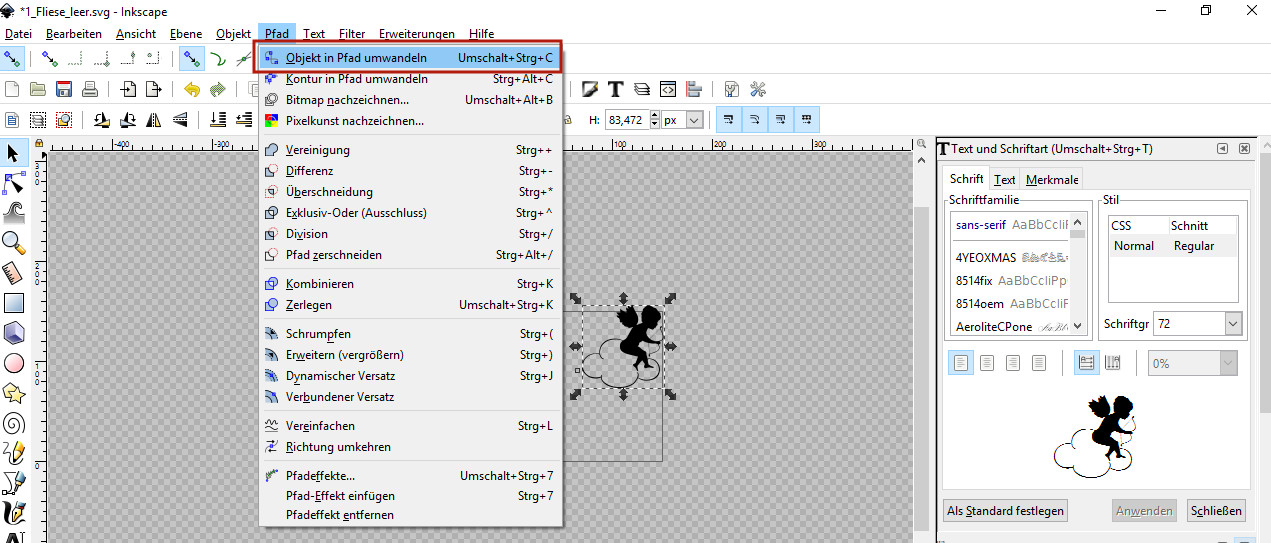Choose Kombinieren menu entry
This screenshot has height=543, width=1271.
pos(409,284)
